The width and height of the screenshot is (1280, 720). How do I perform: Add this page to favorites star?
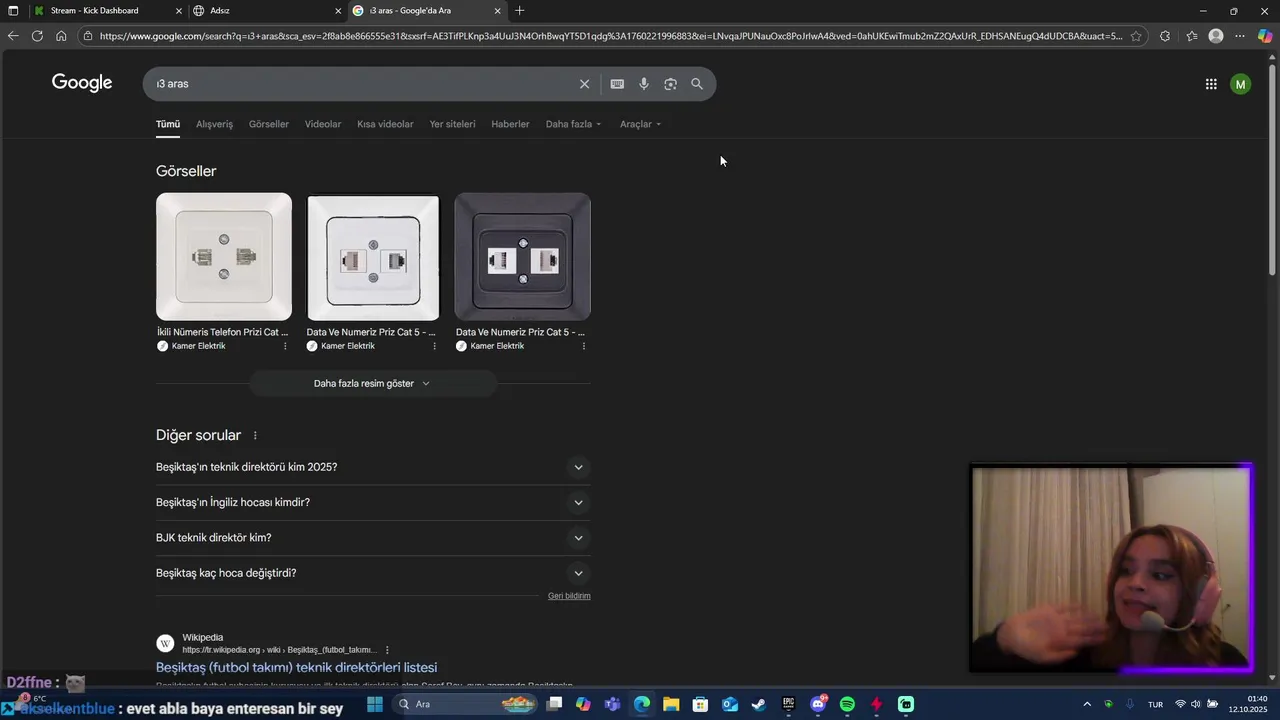[1136, 36]
